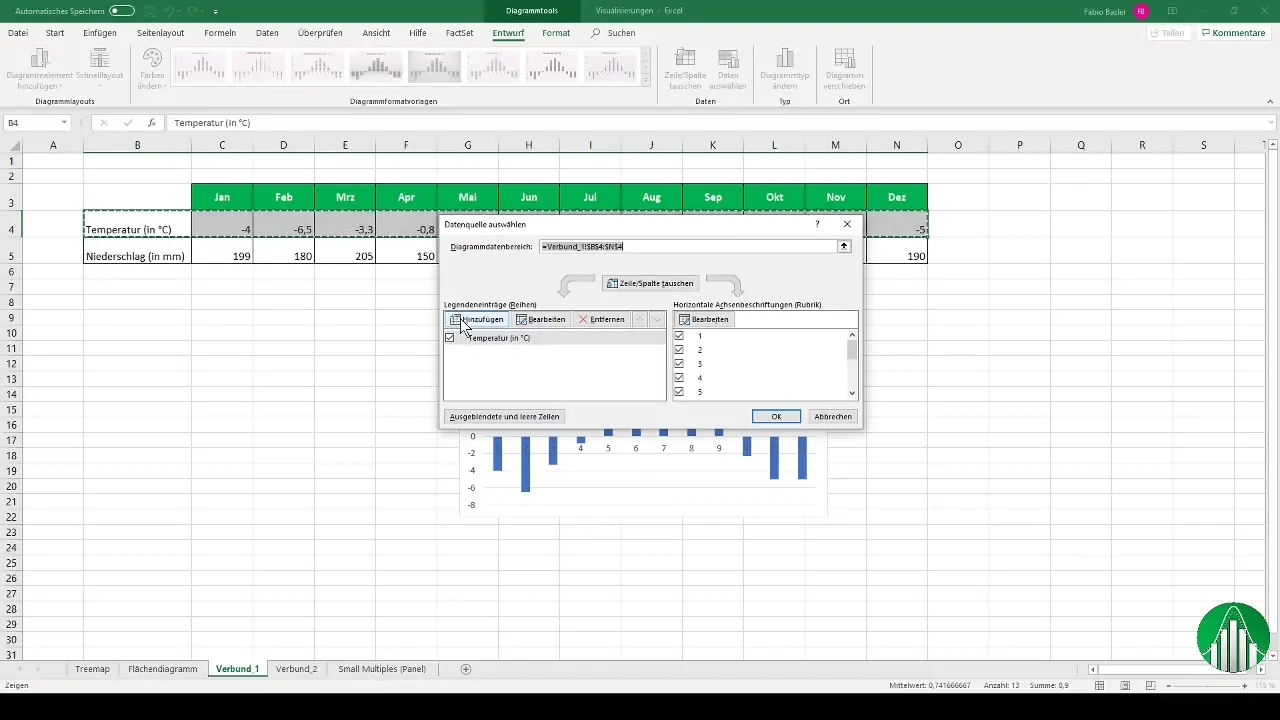Uncheck axis label 4 checkbox
Viewport: 1280px width, 720px height.
(680, 378)
